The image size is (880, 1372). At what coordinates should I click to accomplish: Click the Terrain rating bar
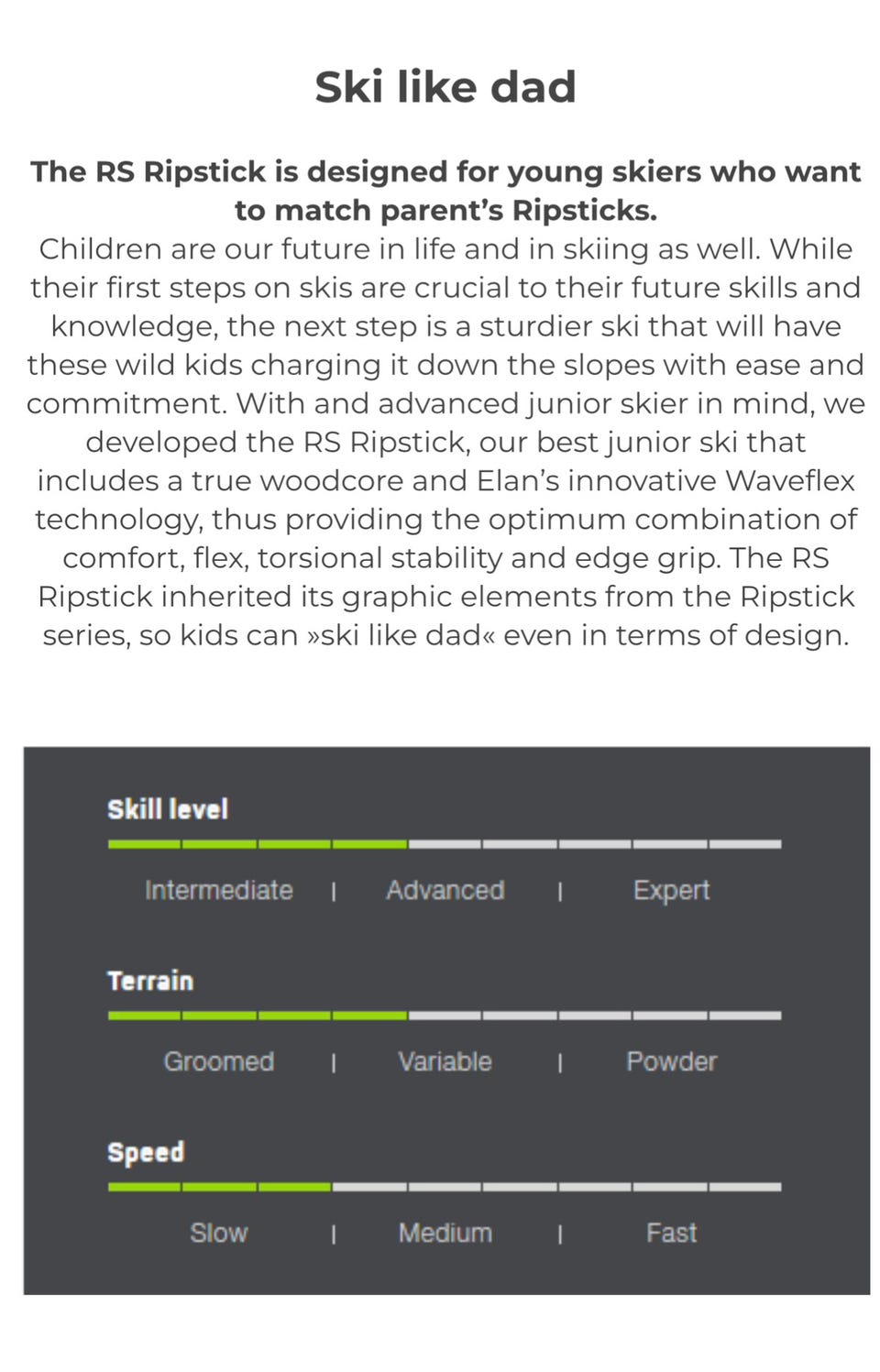pos(445,1015)
